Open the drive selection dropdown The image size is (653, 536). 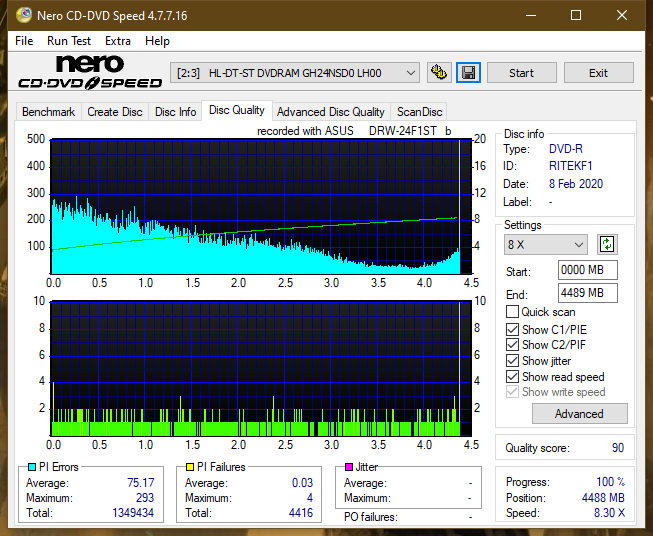(295, 73)
